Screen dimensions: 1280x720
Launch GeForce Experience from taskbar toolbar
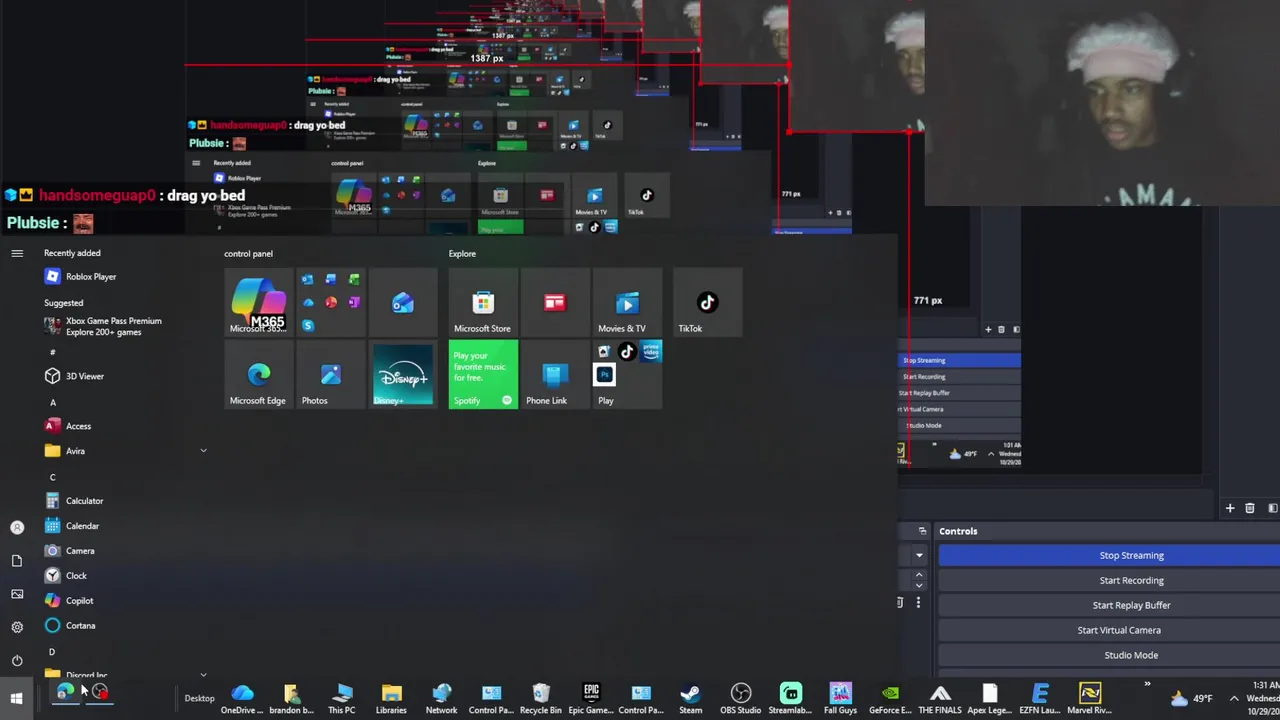pyautogui.click(x=890, y=699)
